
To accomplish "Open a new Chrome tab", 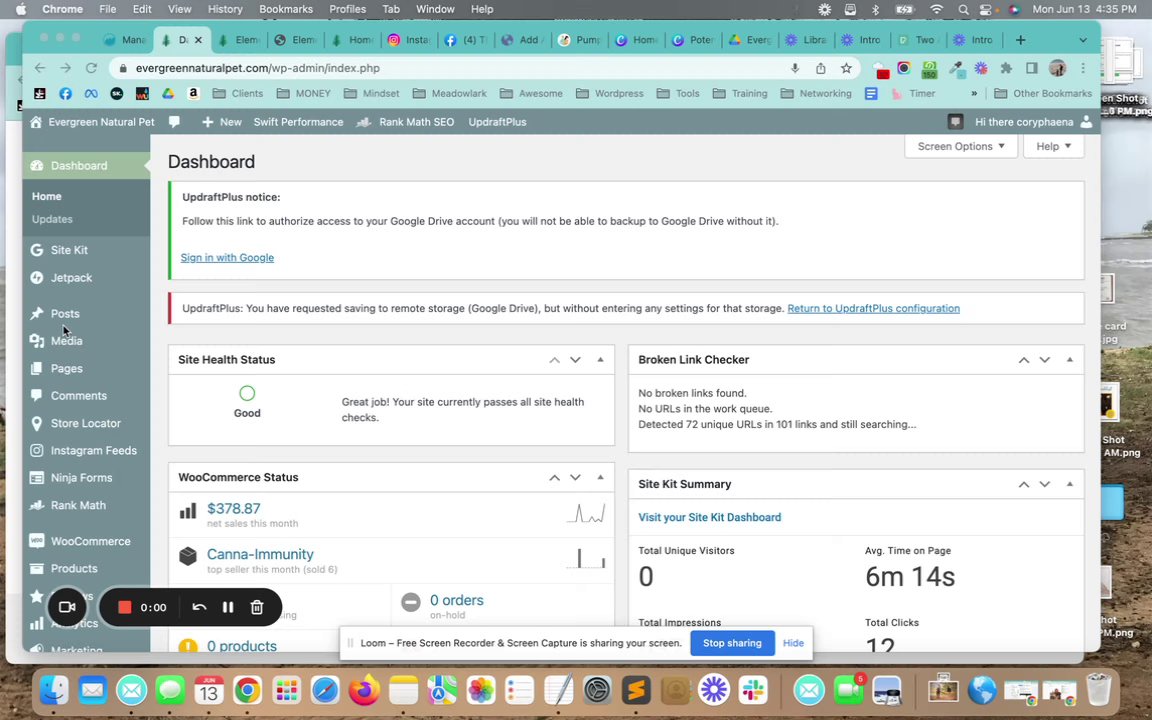I will [1020, 40].
